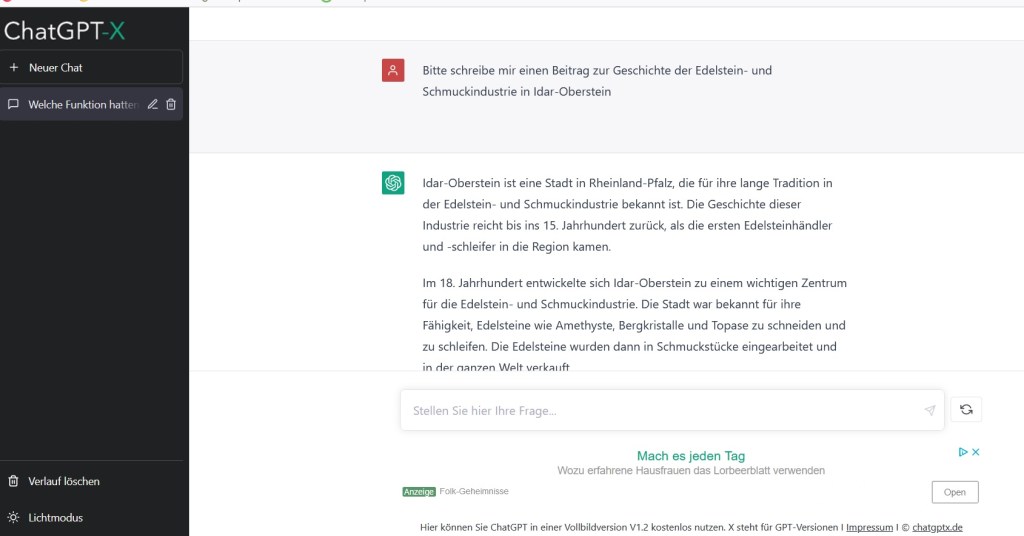Image resolution: width=1024 pixels, height=536 pixels.
Task: Open the 'Welche Funktion hatten' chat
Action: 80,104
